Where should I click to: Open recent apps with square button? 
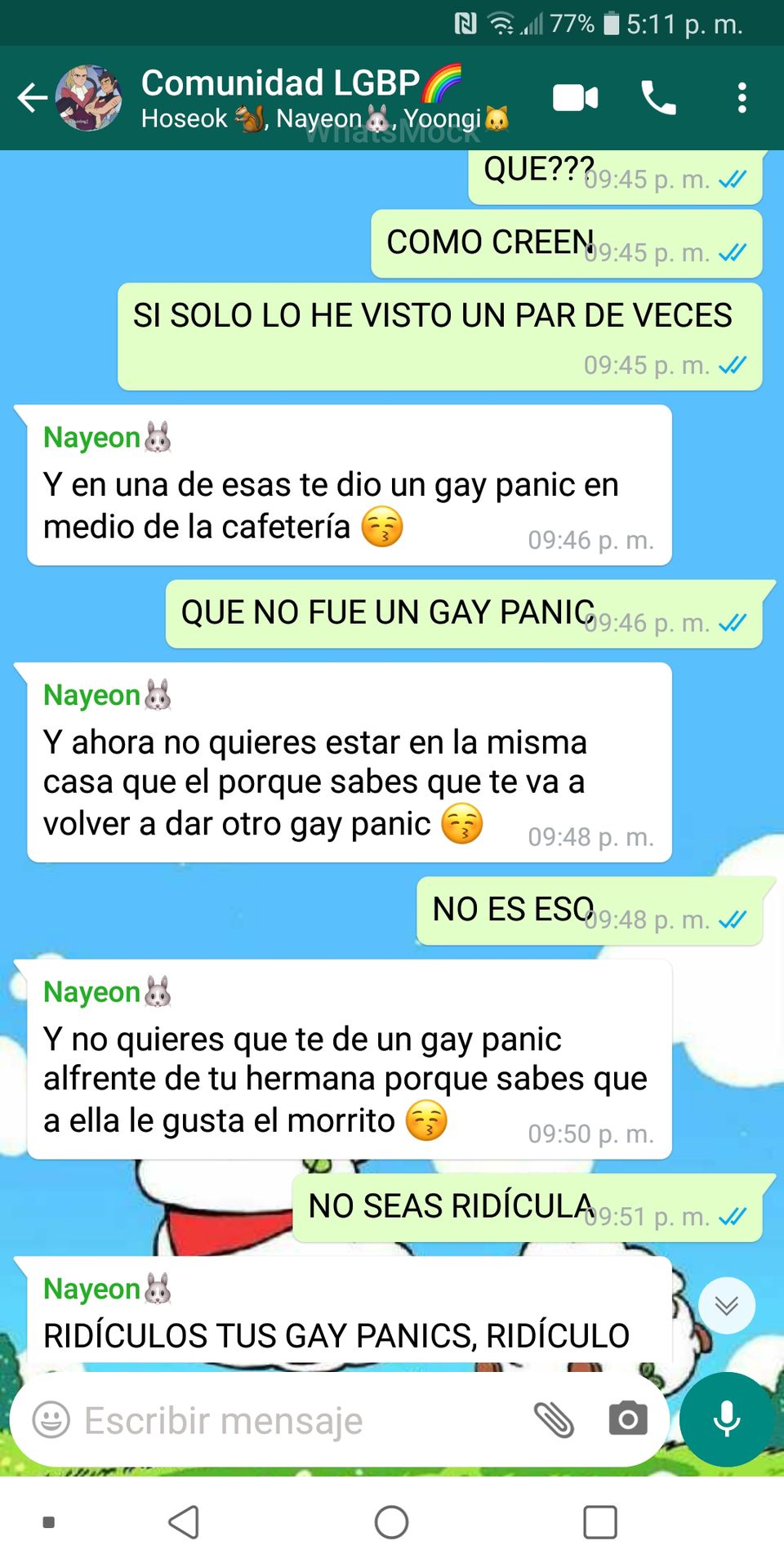(x=600, y=1522)
